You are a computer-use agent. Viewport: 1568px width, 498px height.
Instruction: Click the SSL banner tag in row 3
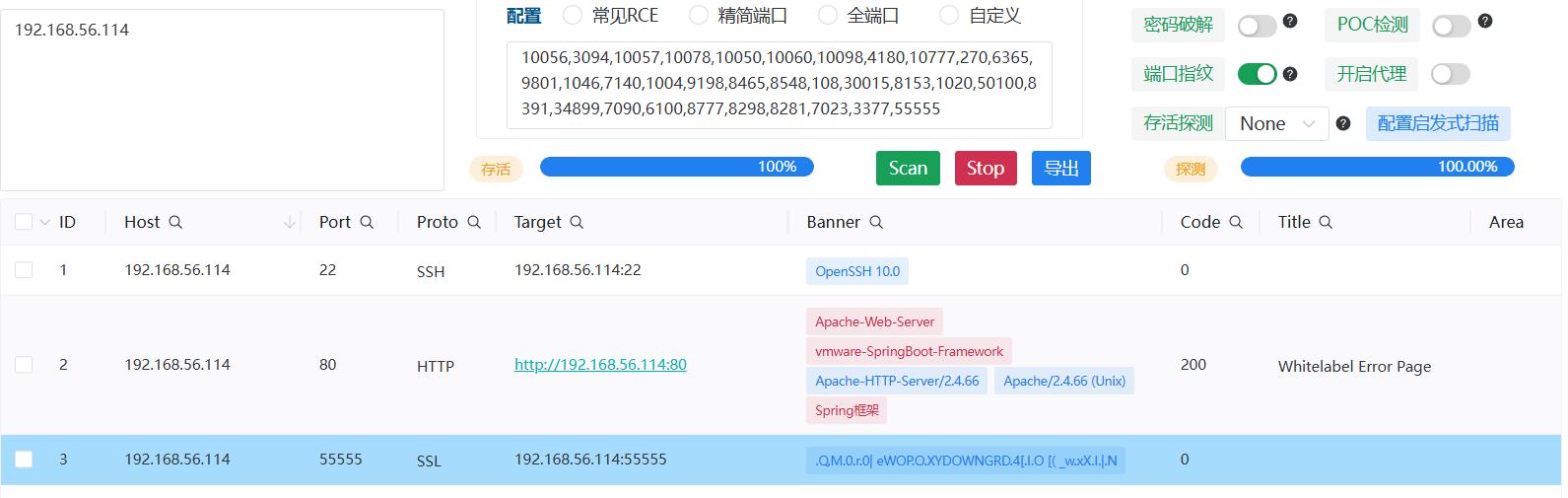pos(966,461)
